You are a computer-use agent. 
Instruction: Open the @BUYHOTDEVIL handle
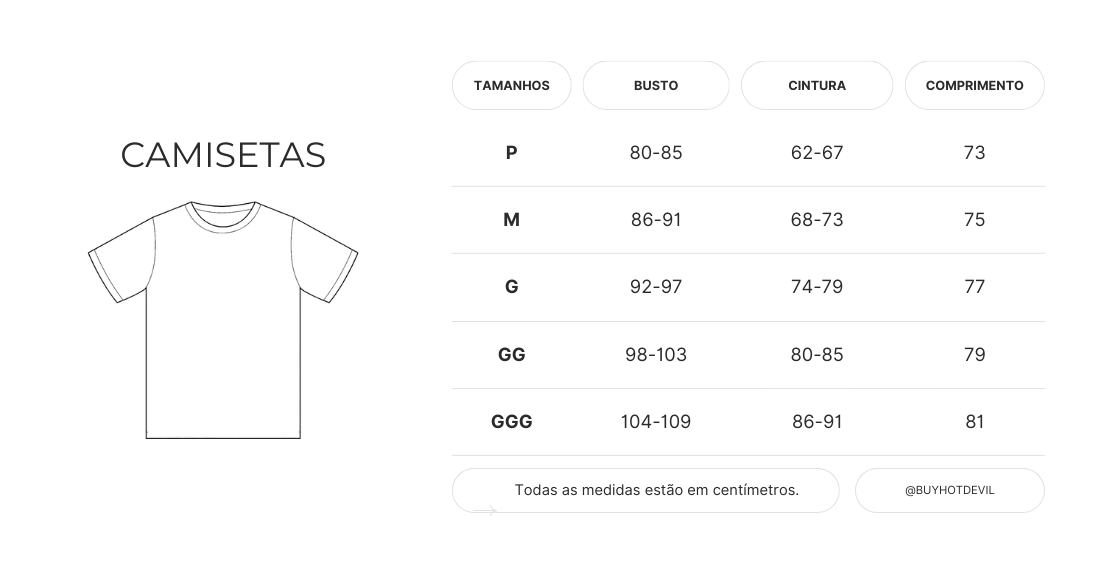pyautogui.click(x=949, y=490)
